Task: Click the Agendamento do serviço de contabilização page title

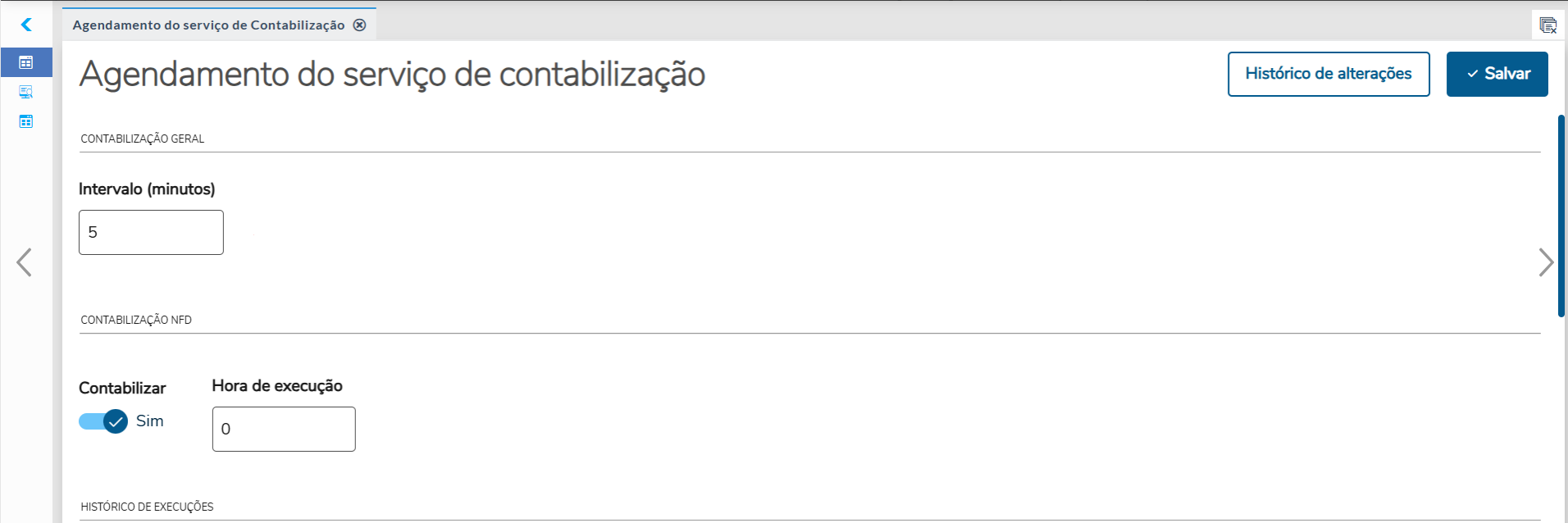Action: pos(392,74)
